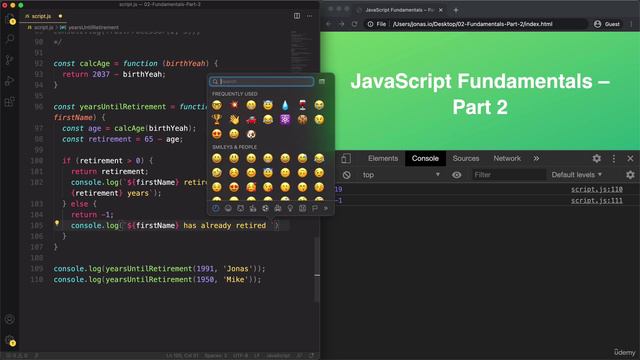640x360 pixels.
Task: Open the Run and Debug view
Action: tap(10, 81)
